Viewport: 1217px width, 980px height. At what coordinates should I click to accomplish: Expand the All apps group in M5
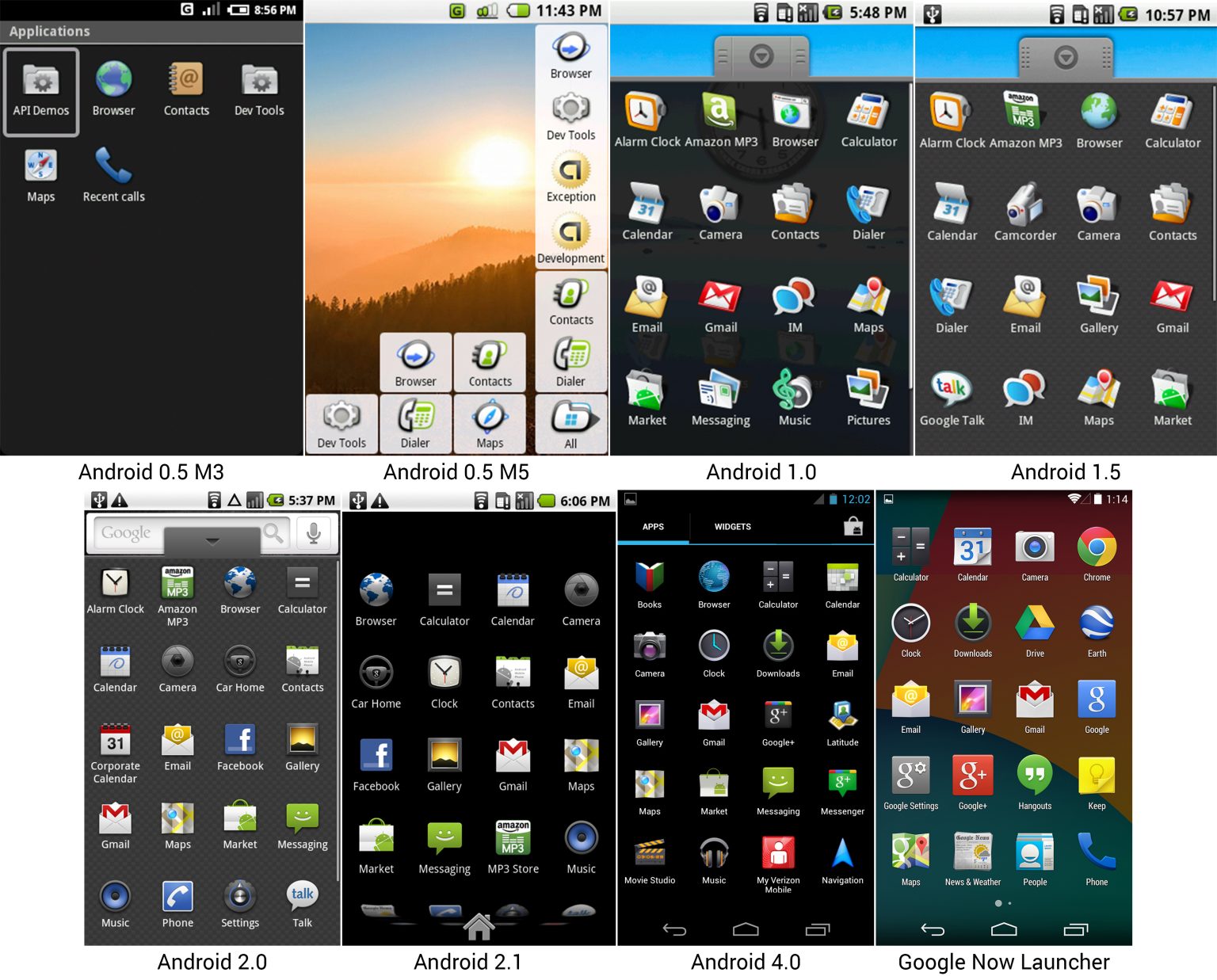pyautogui.click(x=570, y=420)
